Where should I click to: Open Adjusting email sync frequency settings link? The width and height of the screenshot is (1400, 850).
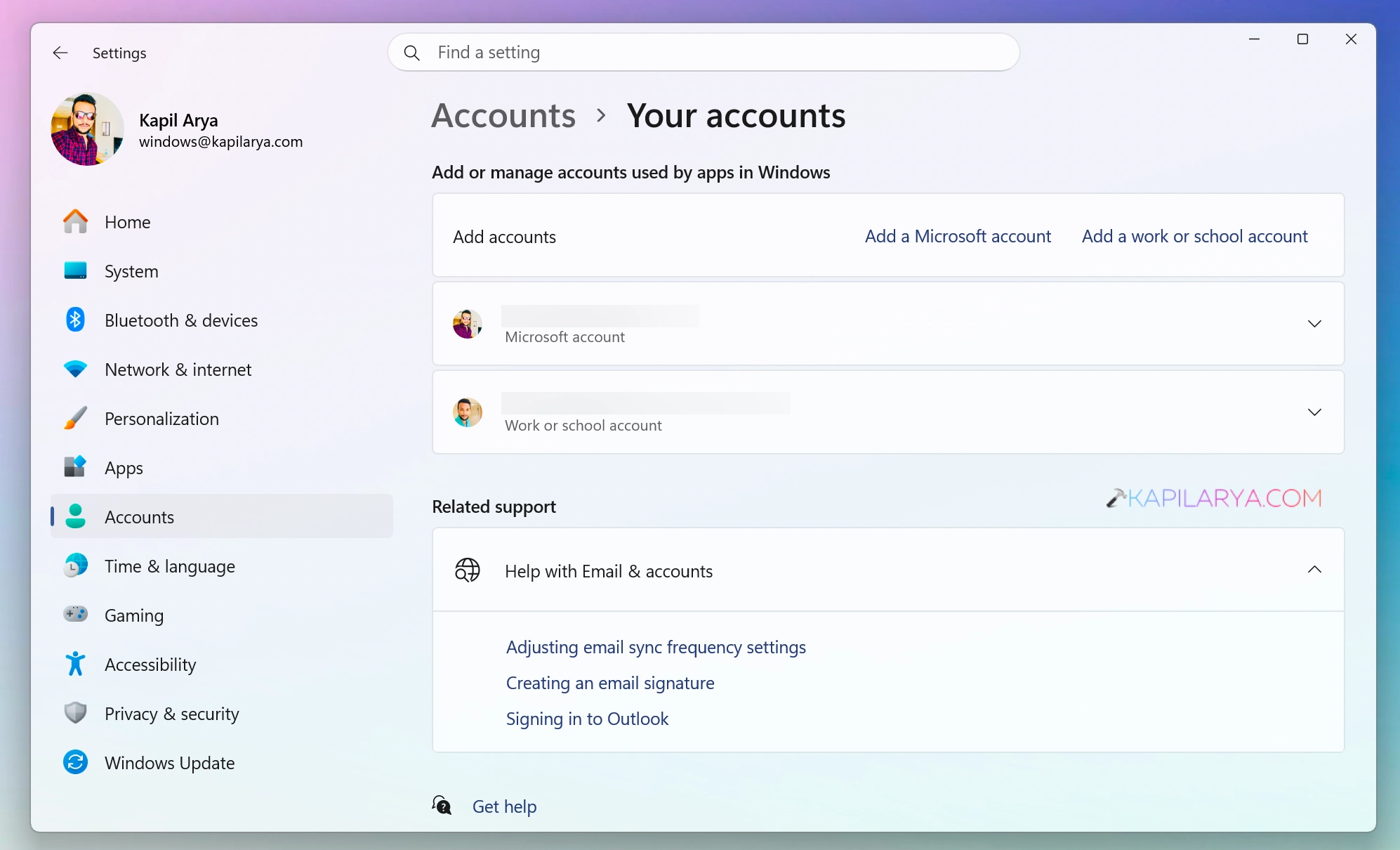[x=656, y=647]
